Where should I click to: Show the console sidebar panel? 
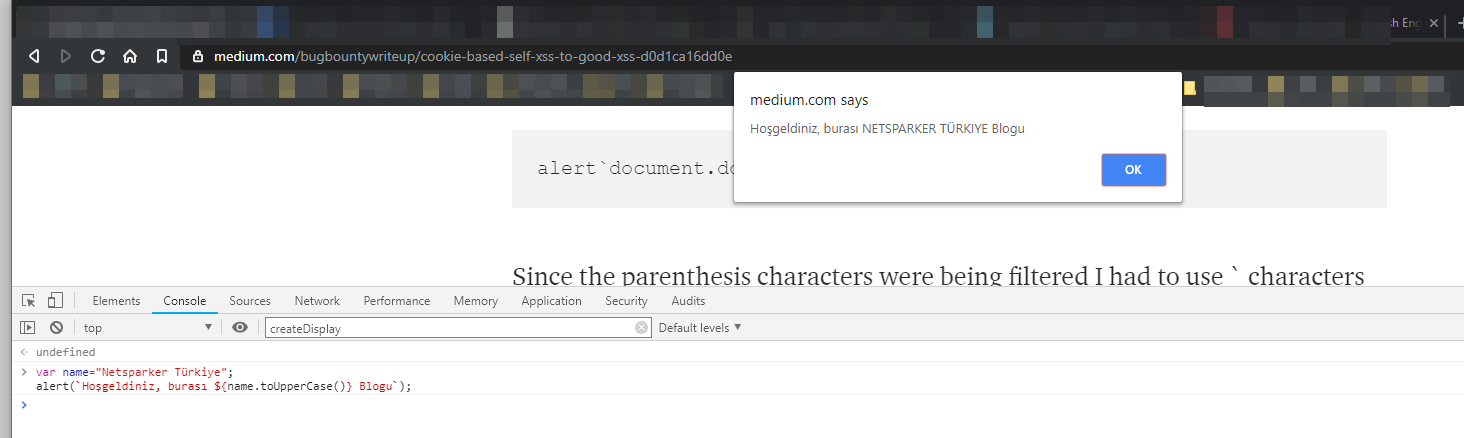(x=28, y=328)
